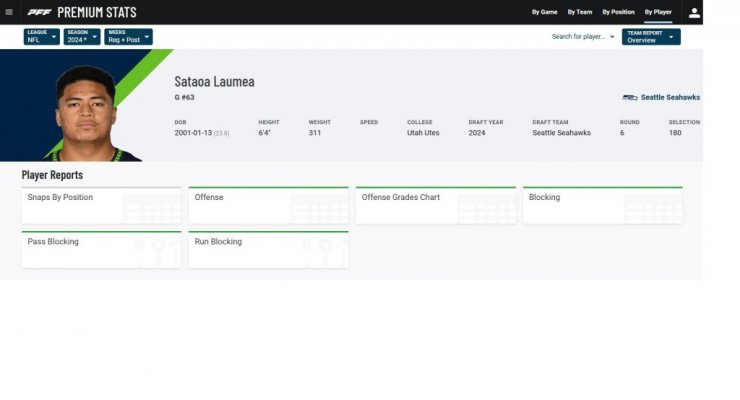740x400 pixels.
Task: Open the League NFL dropdown
Action: coord(42,37)
